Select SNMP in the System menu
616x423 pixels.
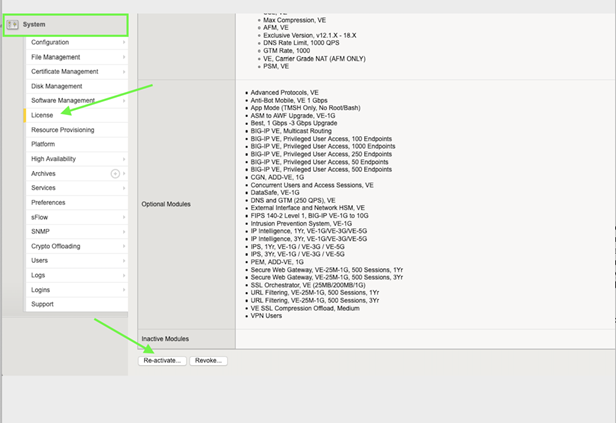pyautogui.click(x=77, y=231)
